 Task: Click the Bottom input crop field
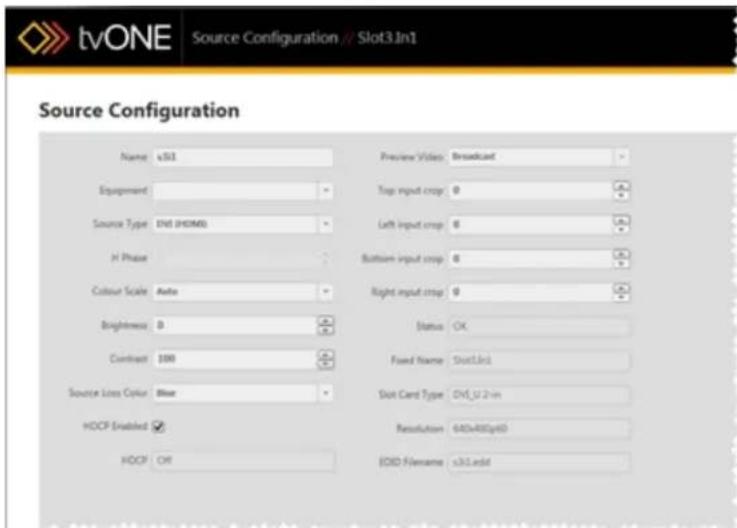pos(531,259)
